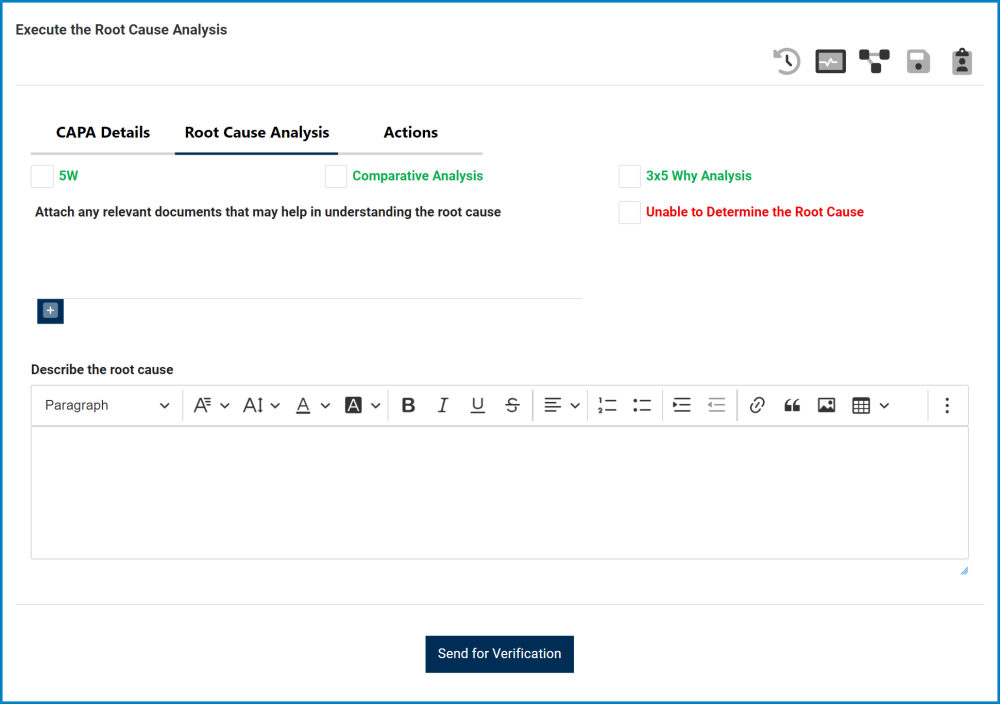Open the Actions tab
The height and width of the screenshot is (704, 1000).
point(410,132)
